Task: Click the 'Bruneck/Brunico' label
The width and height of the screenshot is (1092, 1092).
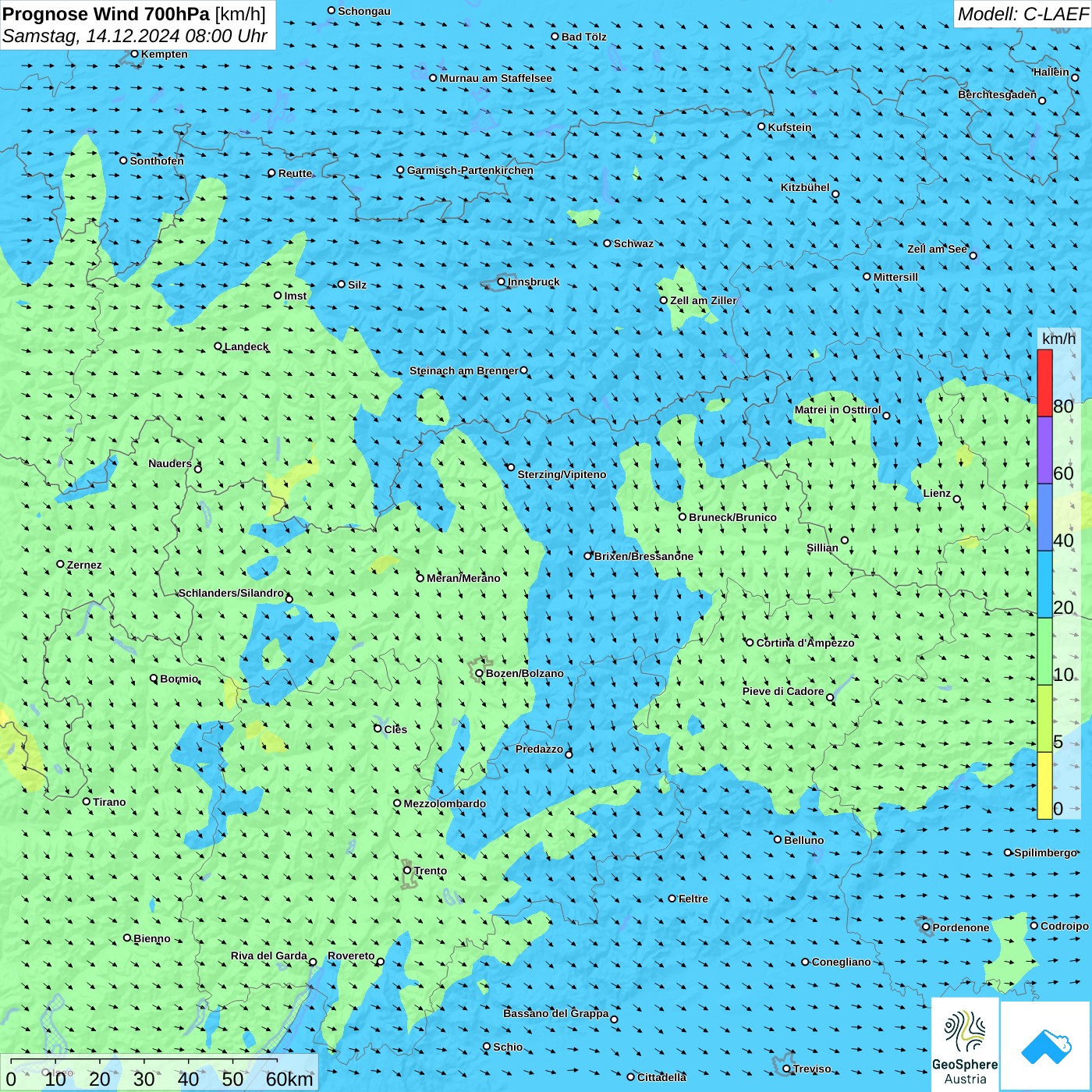Action: pyautogui.click(x=732, y=517)
